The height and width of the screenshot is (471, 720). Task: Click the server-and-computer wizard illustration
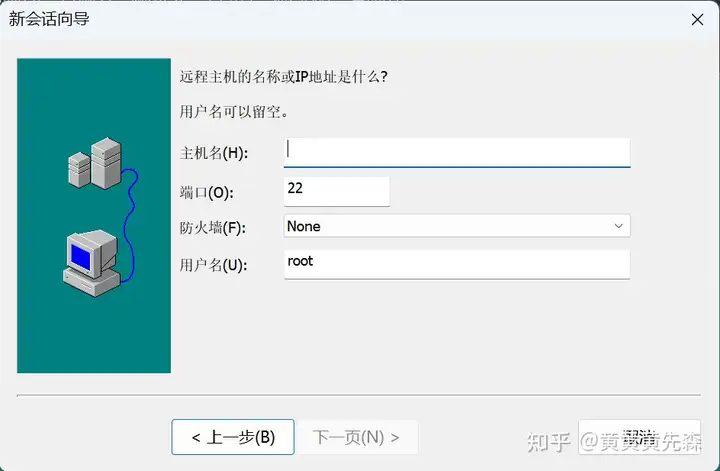pyautogui.click(x=94, y=216)
